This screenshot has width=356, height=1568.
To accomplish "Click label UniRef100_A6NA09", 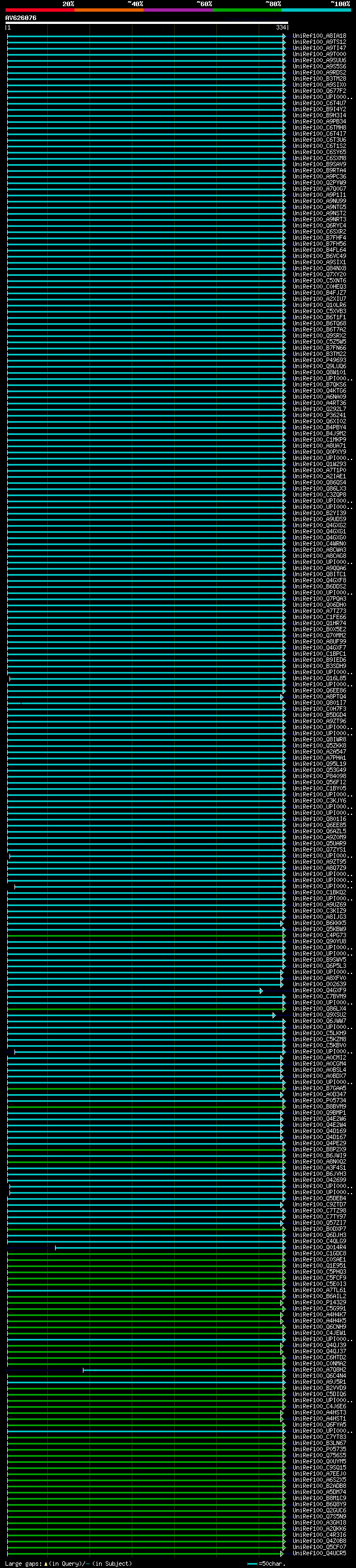I will click(x=319, y=397).
